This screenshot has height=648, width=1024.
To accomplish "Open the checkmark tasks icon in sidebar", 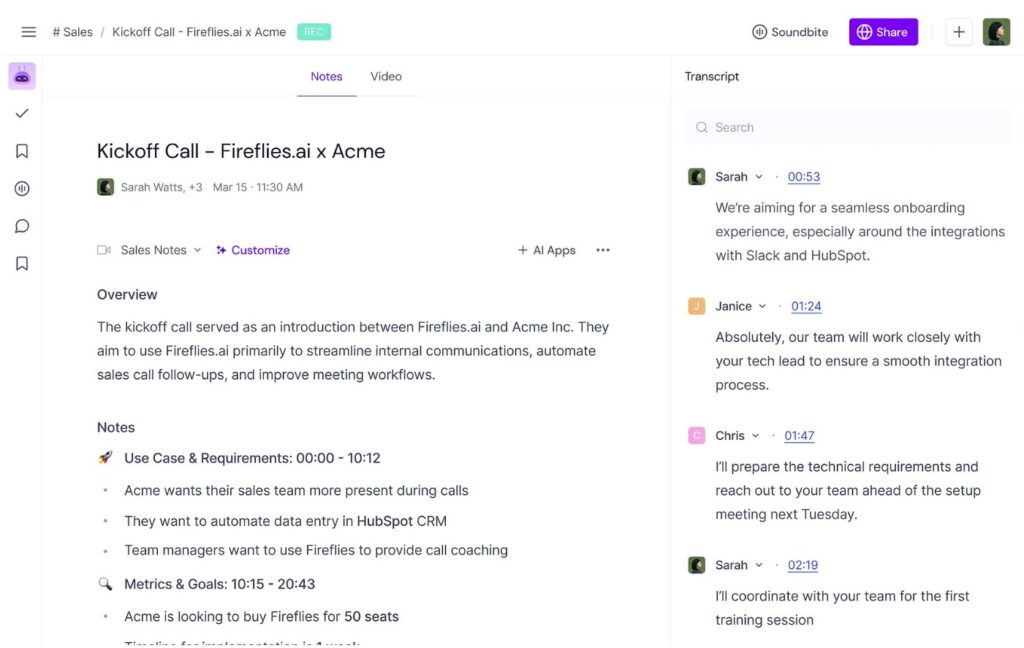I will pyautogui.click(x=22, y=114).
